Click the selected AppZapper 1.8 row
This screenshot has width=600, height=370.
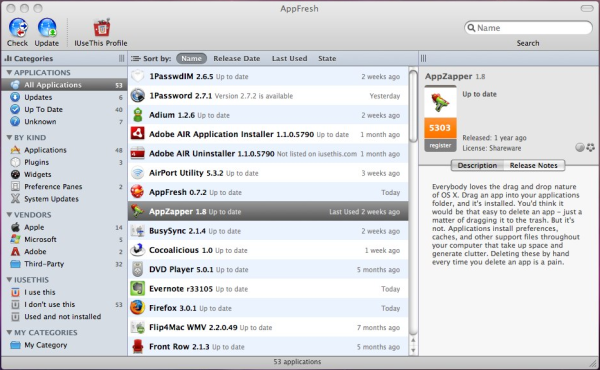268,211
